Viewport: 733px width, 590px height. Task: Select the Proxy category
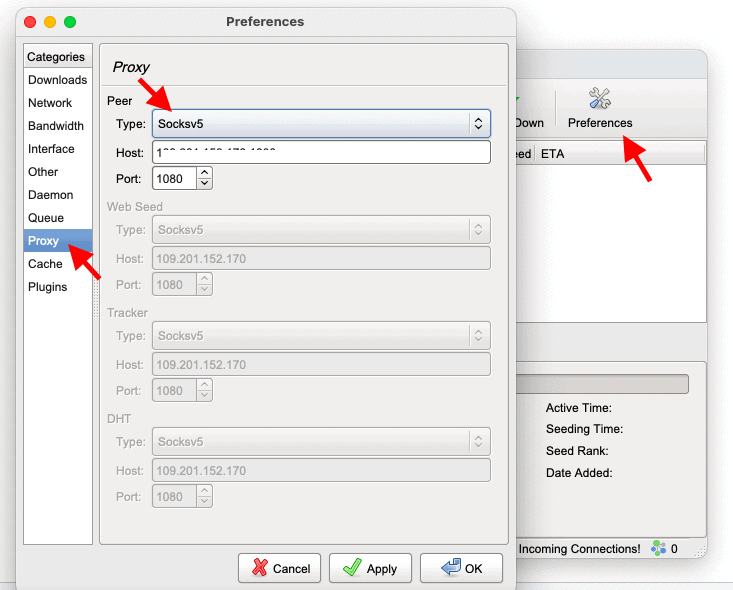coord(57,240)
